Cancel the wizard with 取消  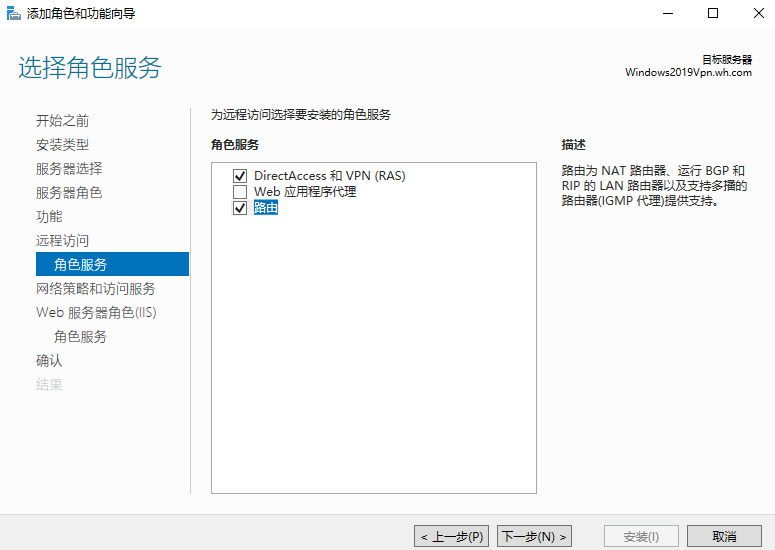pyautogui.click(x=724, y=537)
